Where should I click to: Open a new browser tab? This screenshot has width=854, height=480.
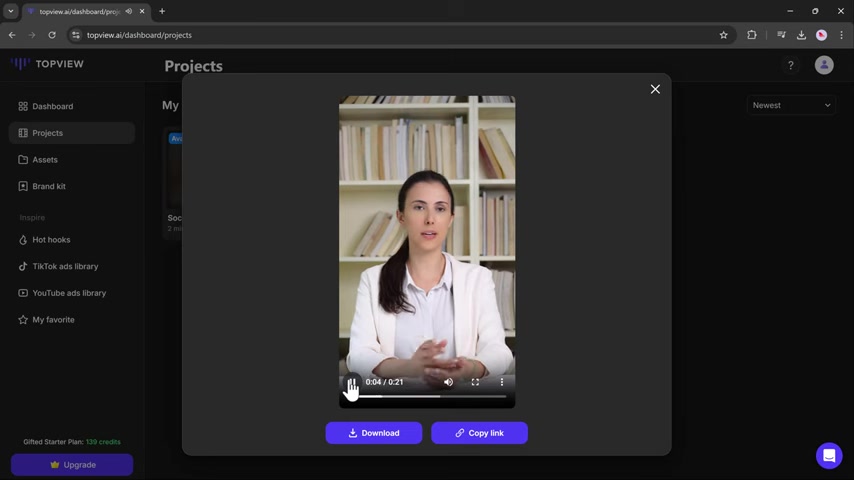point(162,11)
